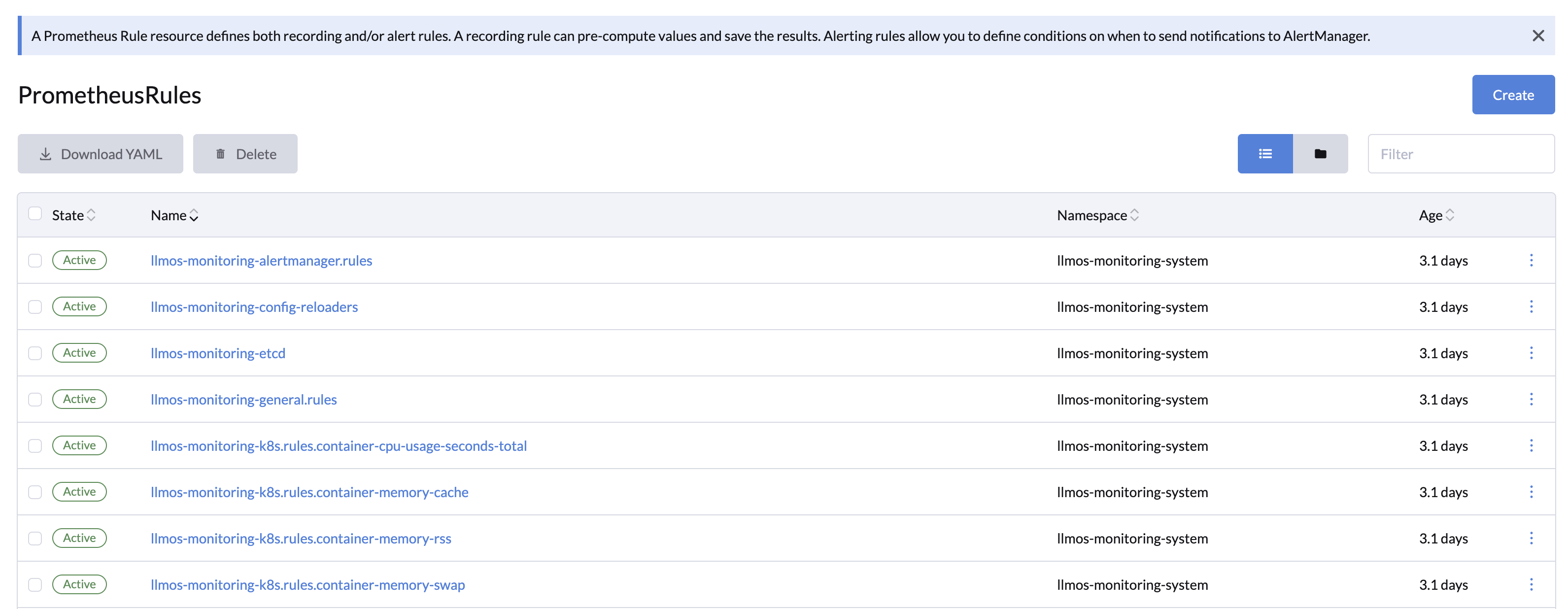1568x609 pixels.
Task: Click namespace cell of general.rules row
Action: [1132, 400]
